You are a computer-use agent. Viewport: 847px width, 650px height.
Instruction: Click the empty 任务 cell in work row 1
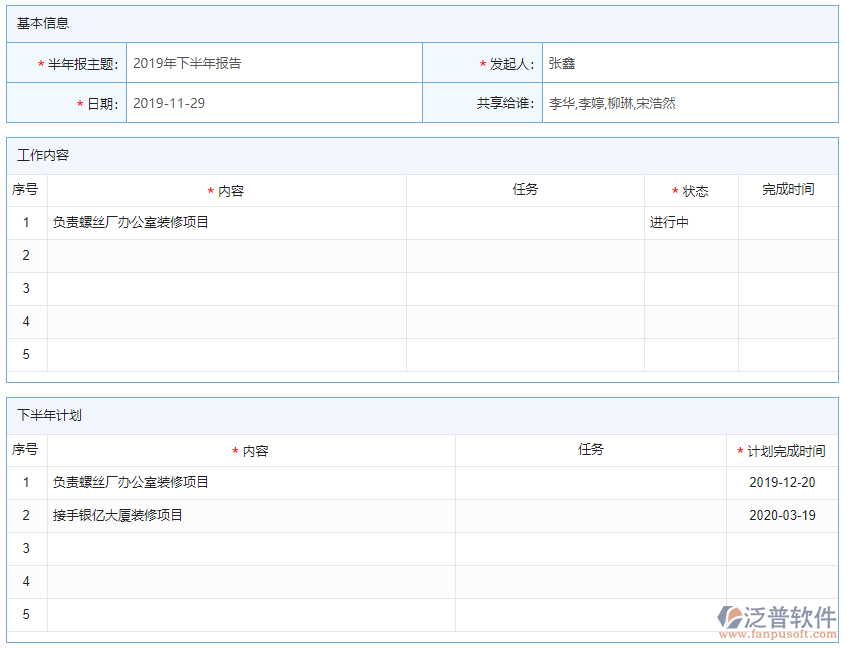[x=527, y=222]
